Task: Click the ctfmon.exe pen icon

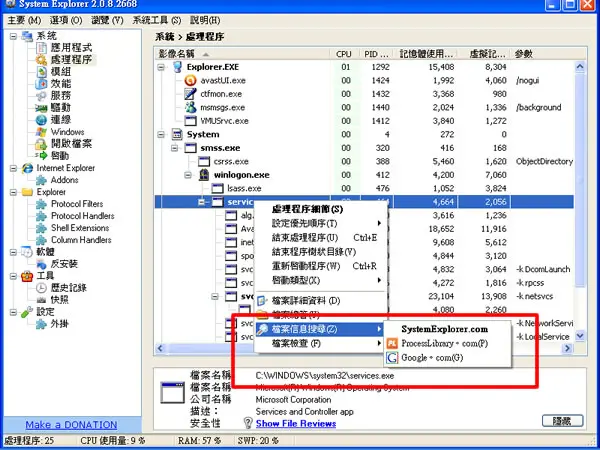Action: 190,94
